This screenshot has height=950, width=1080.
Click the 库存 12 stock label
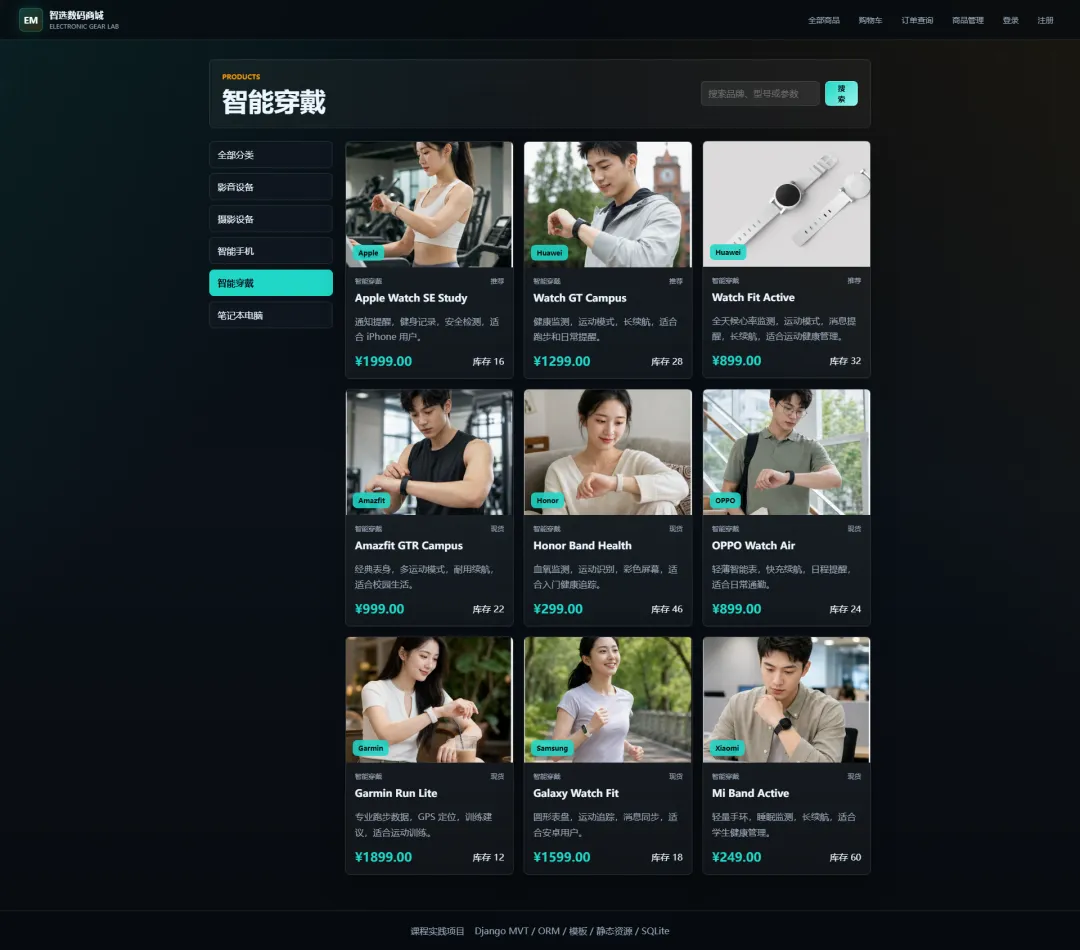click(x=488, y=857)
